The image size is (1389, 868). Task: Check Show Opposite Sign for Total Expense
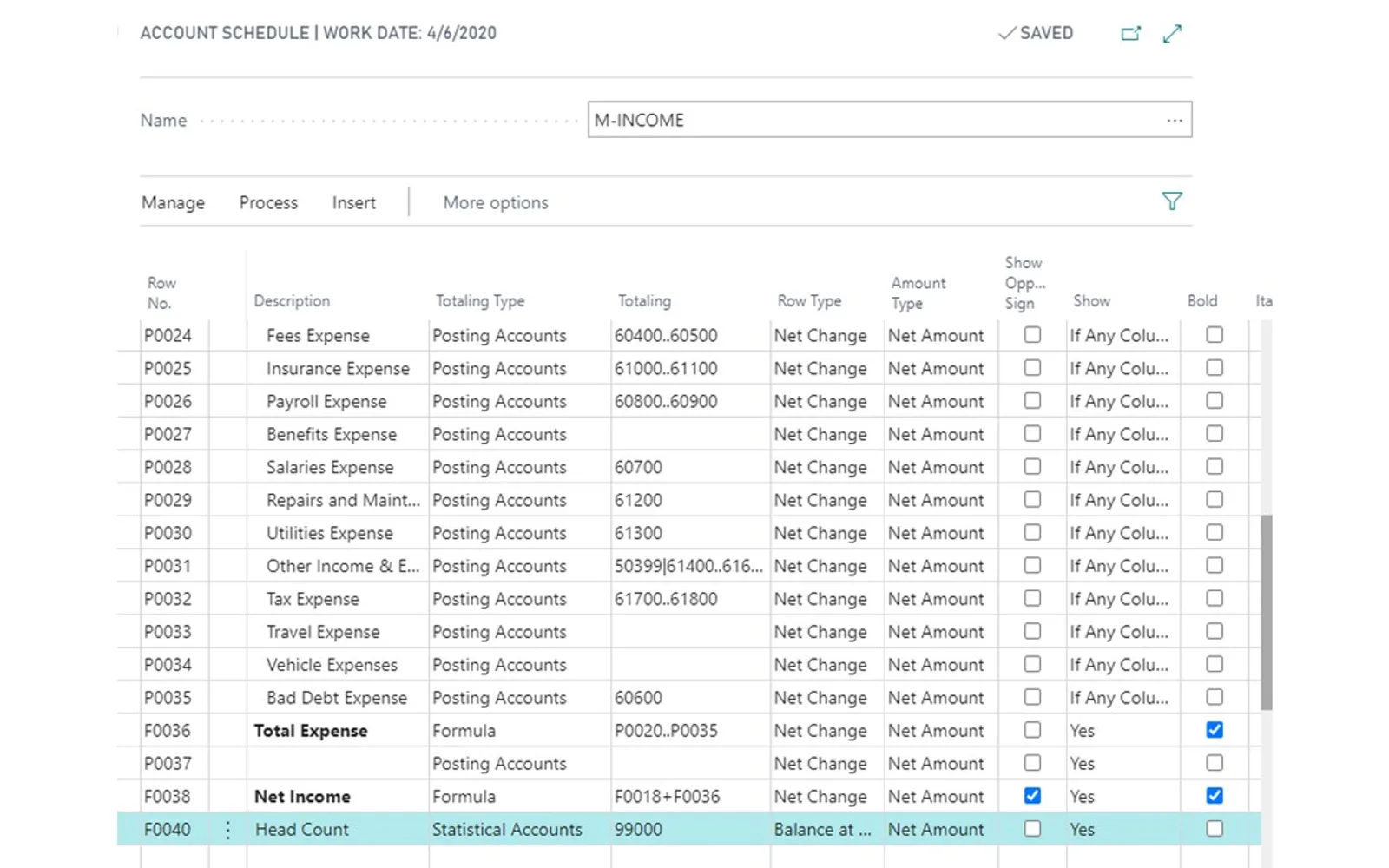click(1032, 730)
